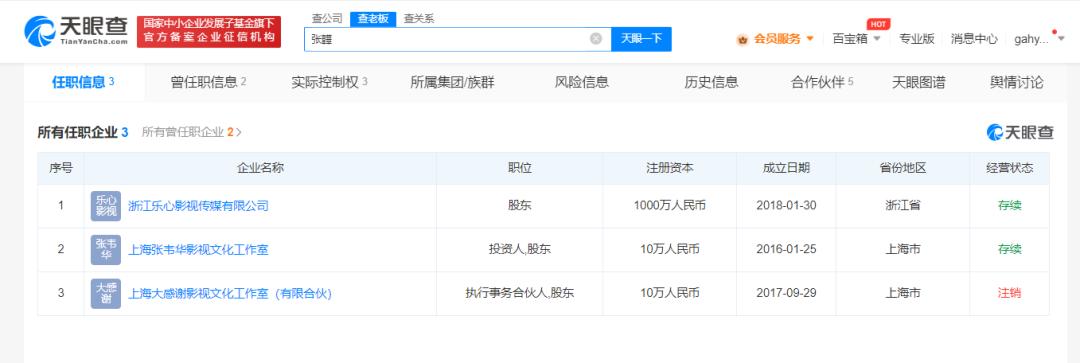1080x363 pixels.
Task: Open the 乐心影视 company logo thumbnail
Action: click(x=105, y=206)
